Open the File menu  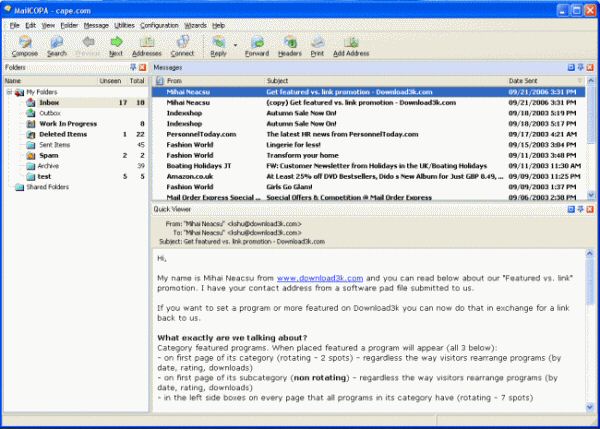15,25
